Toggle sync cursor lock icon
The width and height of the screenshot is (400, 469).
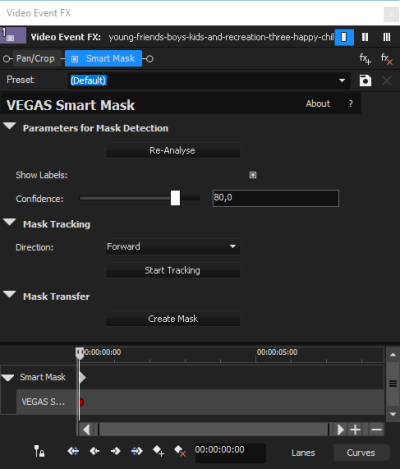coord(39,451)
